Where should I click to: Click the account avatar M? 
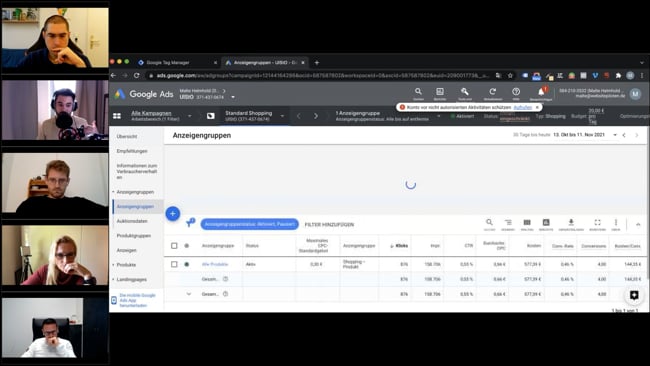pyautogui.click(x=635, y=94)
